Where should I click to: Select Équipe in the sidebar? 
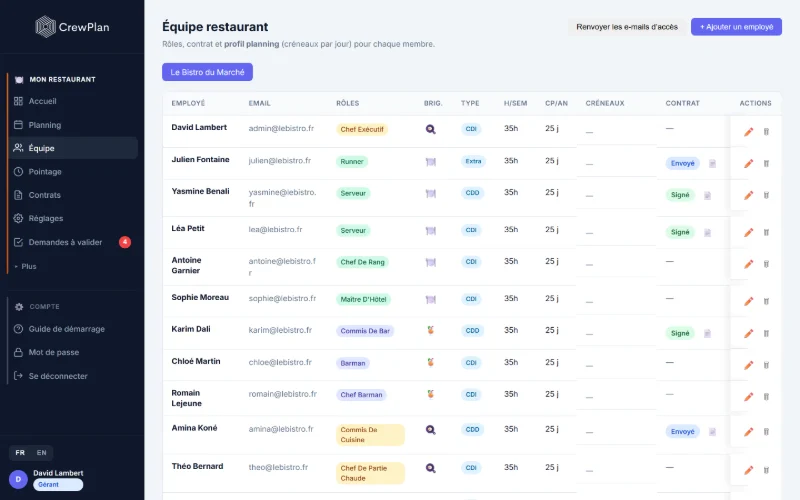coord(72,148)
